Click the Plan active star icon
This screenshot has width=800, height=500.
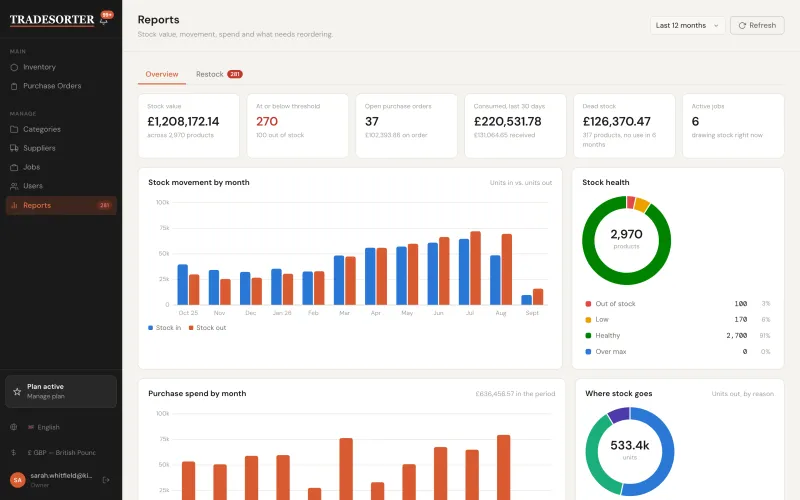17,392
